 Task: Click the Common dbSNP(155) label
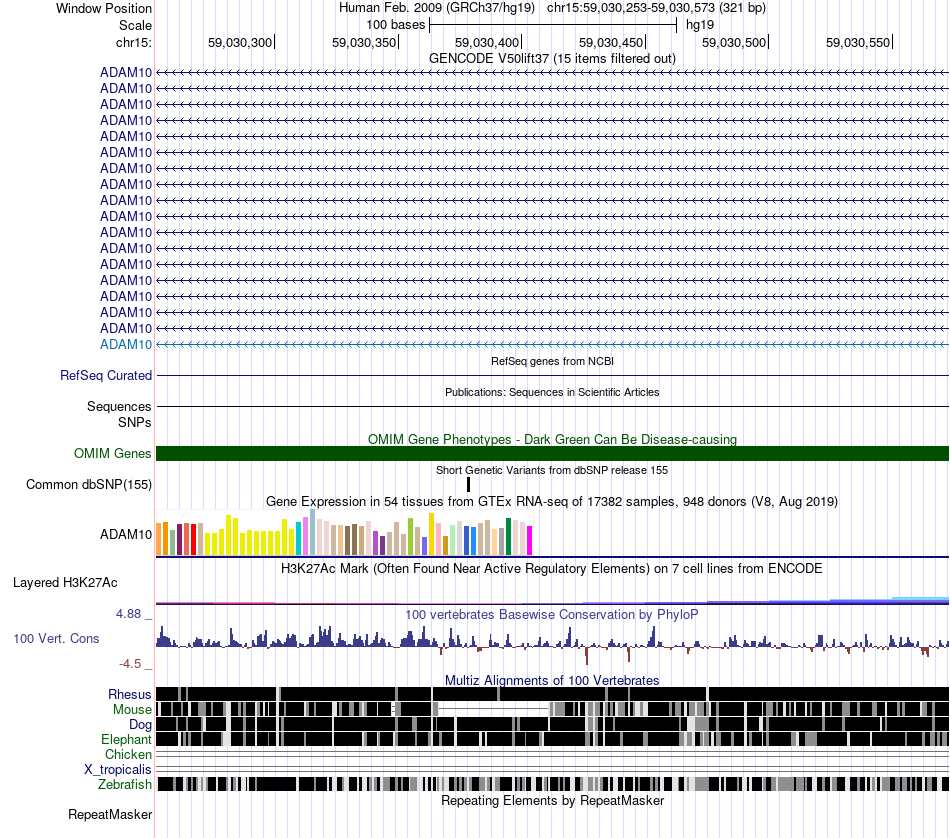(x=89, y=485)
